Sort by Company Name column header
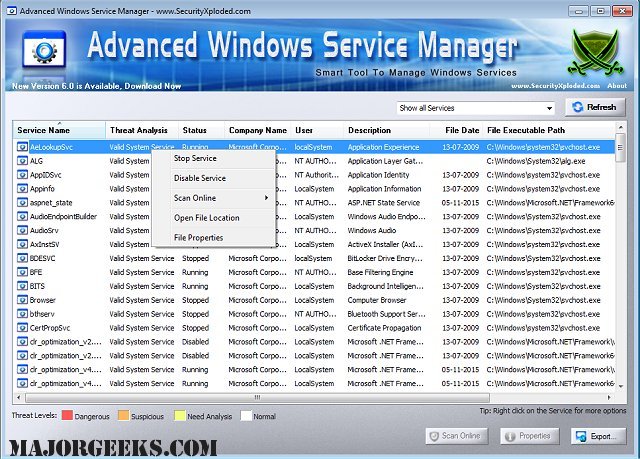 (x=258, y=130)
